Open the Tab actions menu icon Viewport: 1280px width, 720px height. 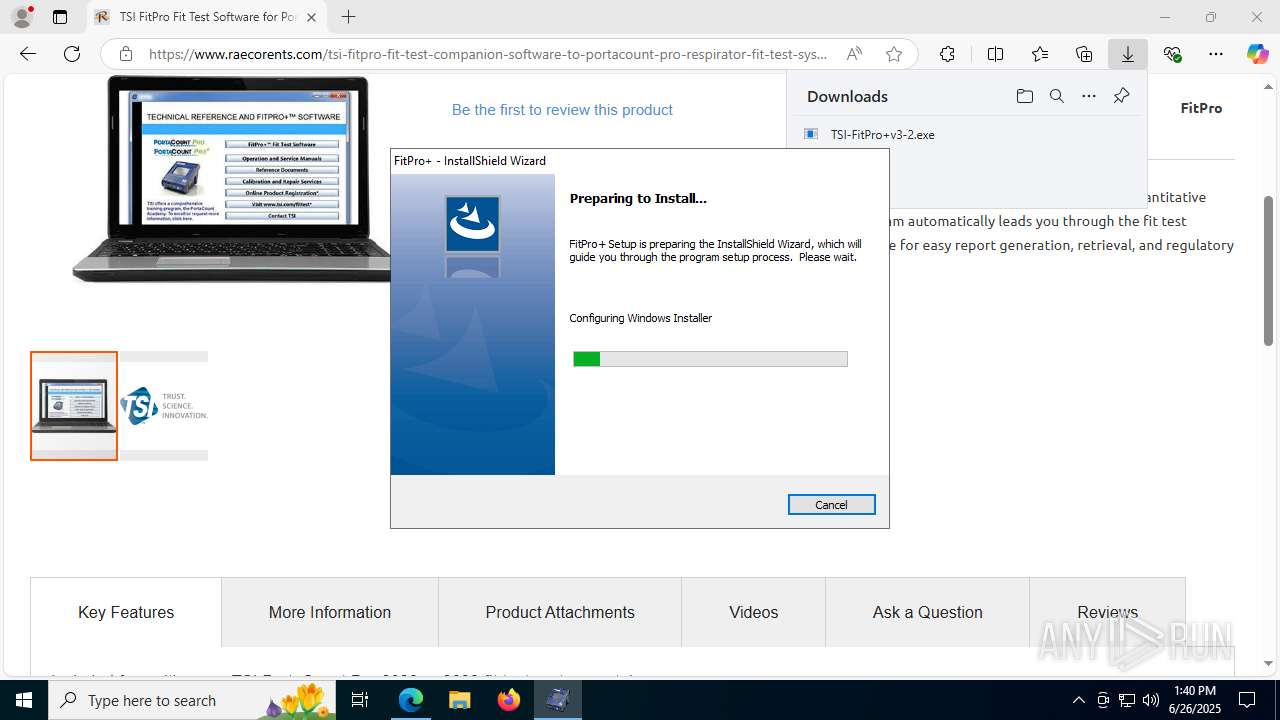[60, 17]
